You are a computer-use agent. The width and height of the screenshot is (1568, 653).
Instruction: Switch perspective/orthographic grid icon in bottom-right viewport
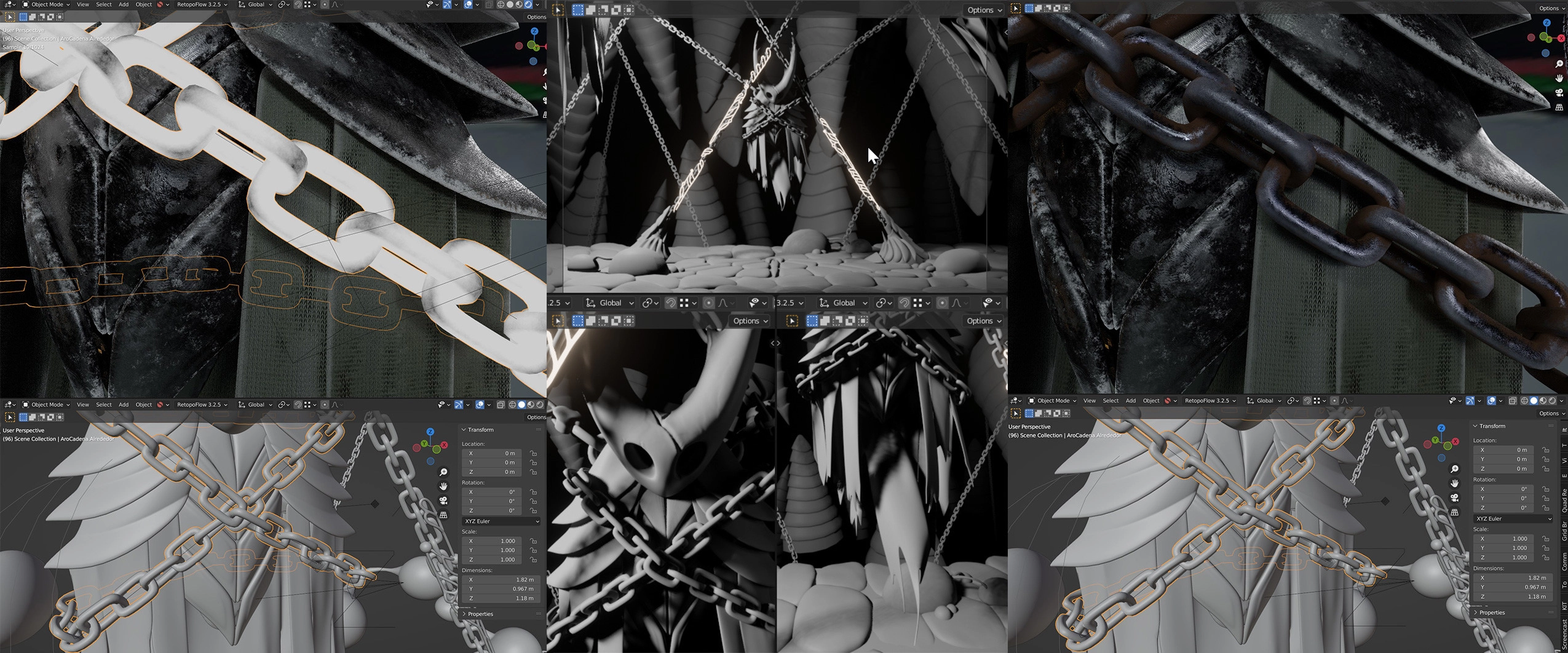[1454, 512]
